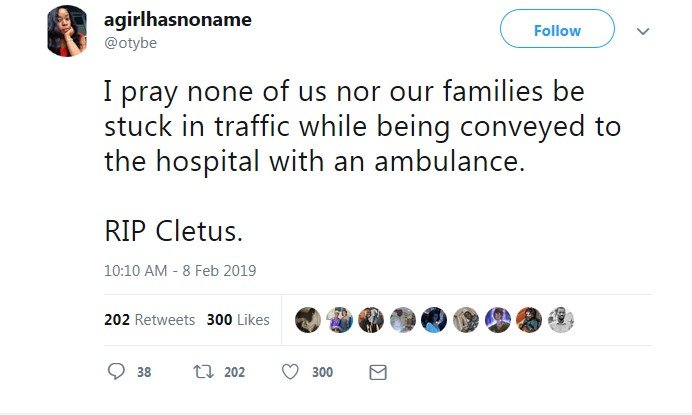Open second liker avatar with purple clothing
The width and height of the screenshot is (692, 415).
(x=339, y=320)
